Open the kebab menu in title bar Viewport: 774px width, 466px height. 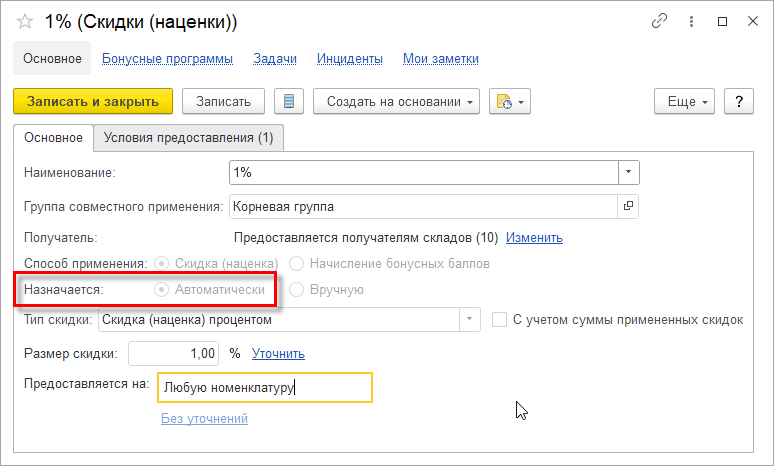tap(691, 21)
